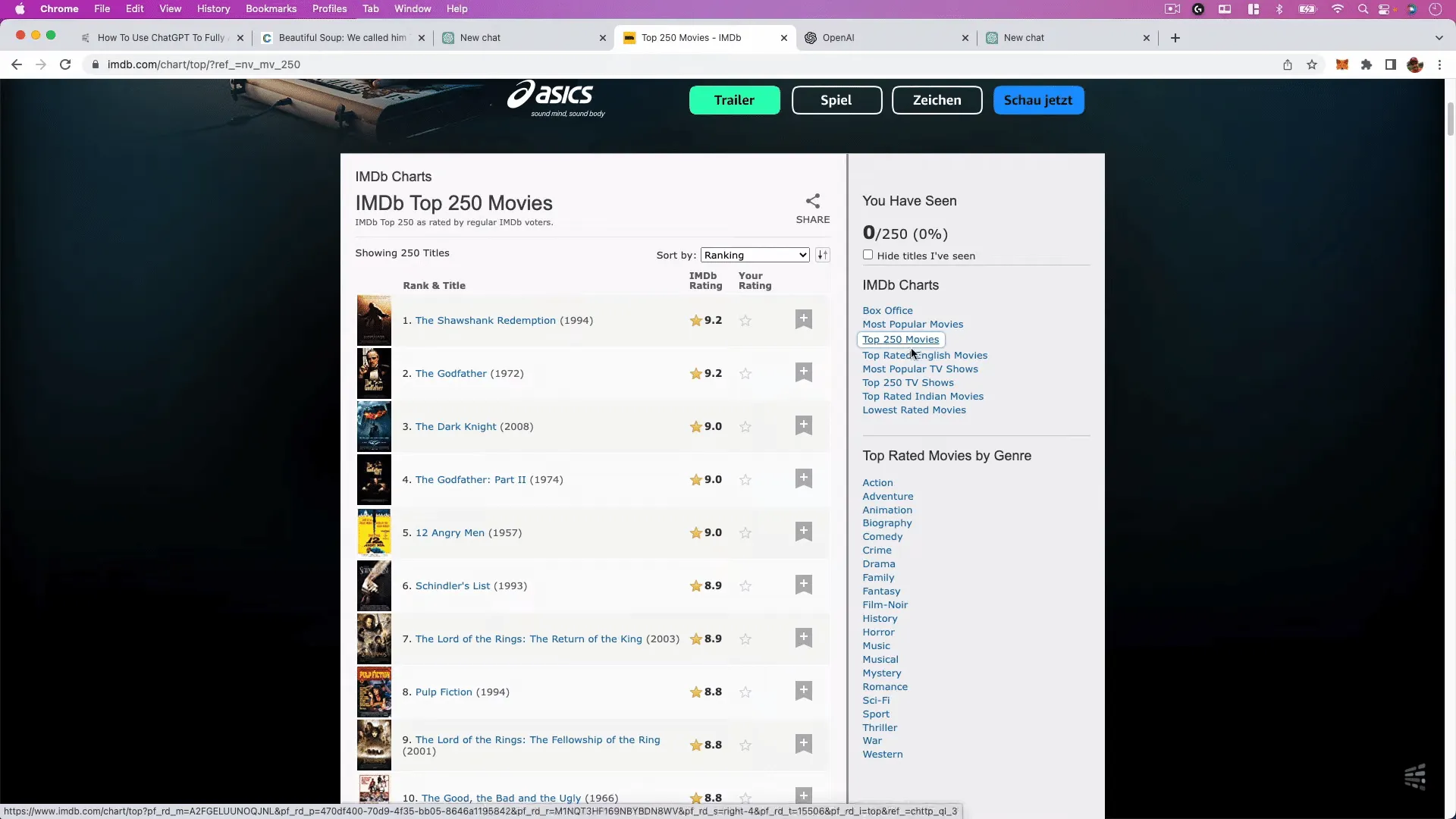1456x819 pixels.
Task: Open The Shawshank Redemption title link
Action: coord(485,320)
